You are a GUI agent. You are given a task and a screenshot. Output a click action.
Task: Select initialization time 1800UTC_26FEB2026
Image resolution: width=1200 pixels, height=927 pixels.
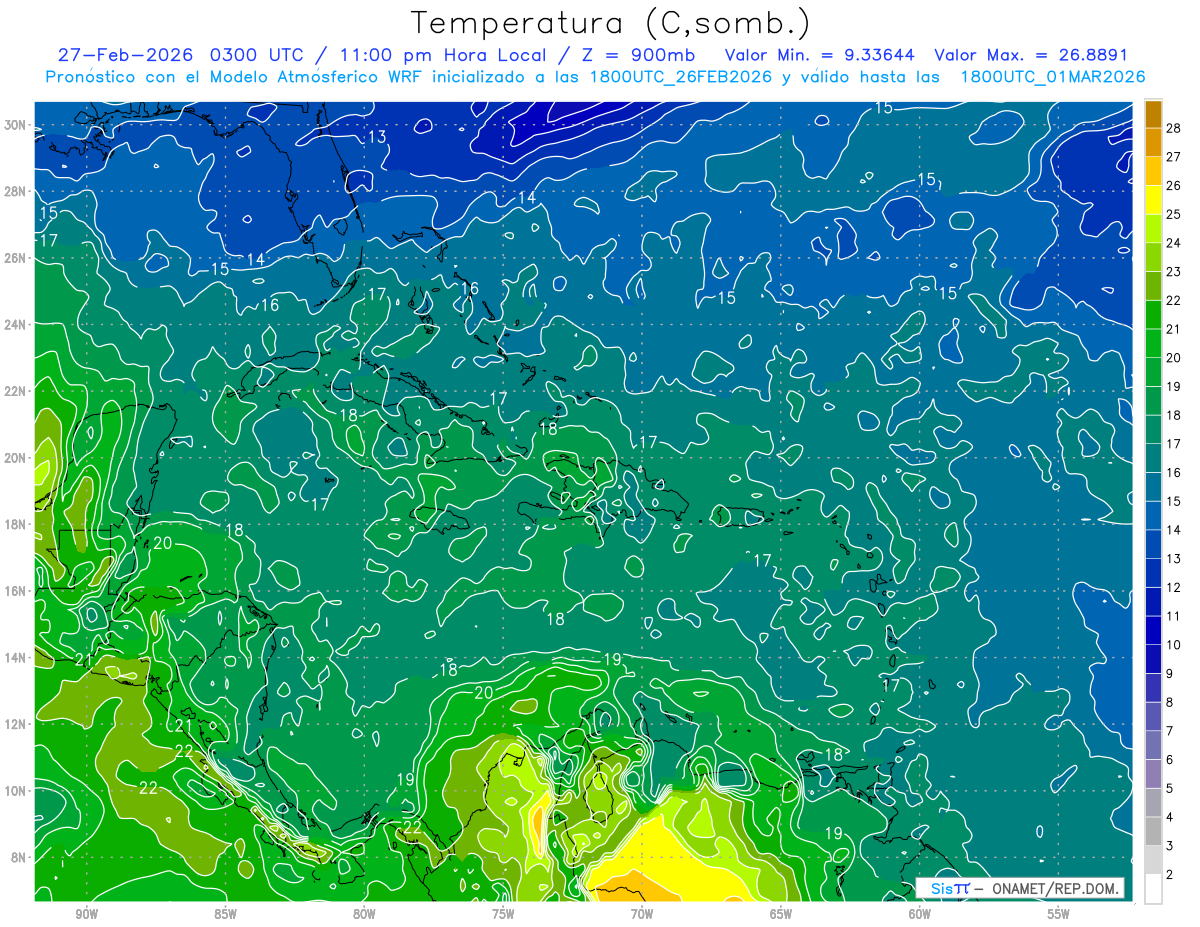point(681,77)
